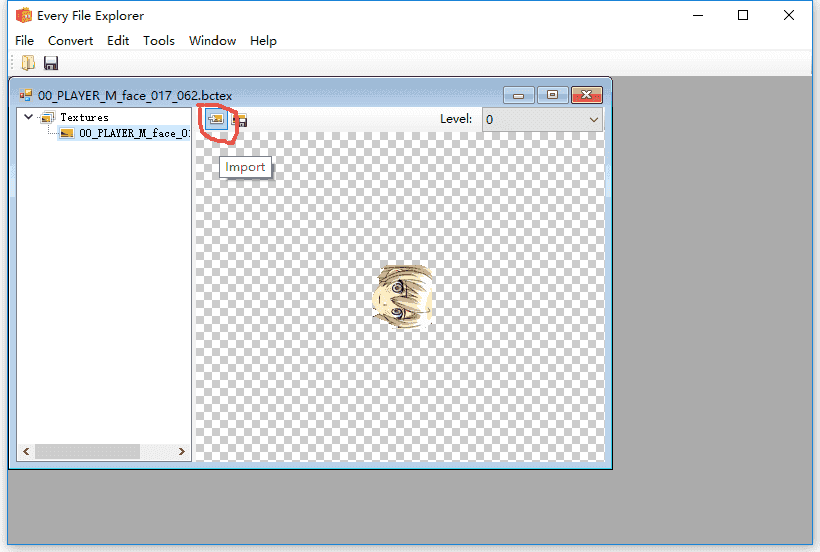Screen dimensions: 820x552
Task: Open the Help menu
Action: (263, 41)
